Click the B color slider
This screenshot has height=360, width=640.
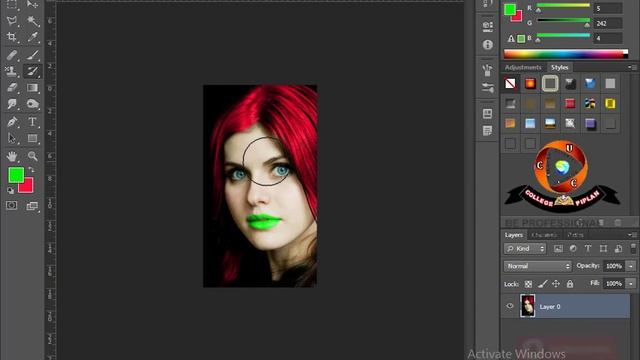(563, 37)
